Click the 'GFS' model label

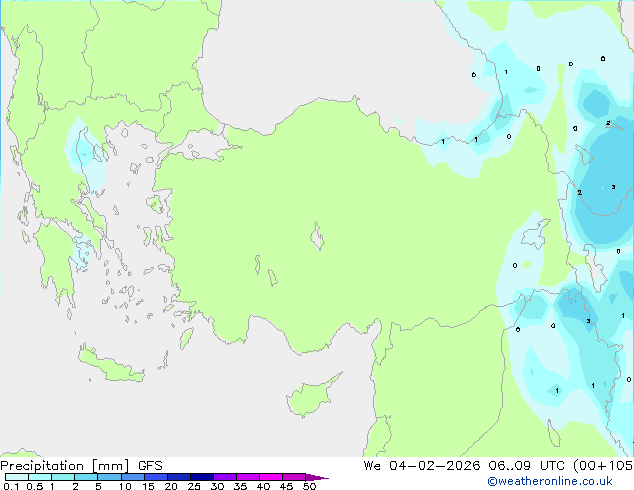[150, 466]
